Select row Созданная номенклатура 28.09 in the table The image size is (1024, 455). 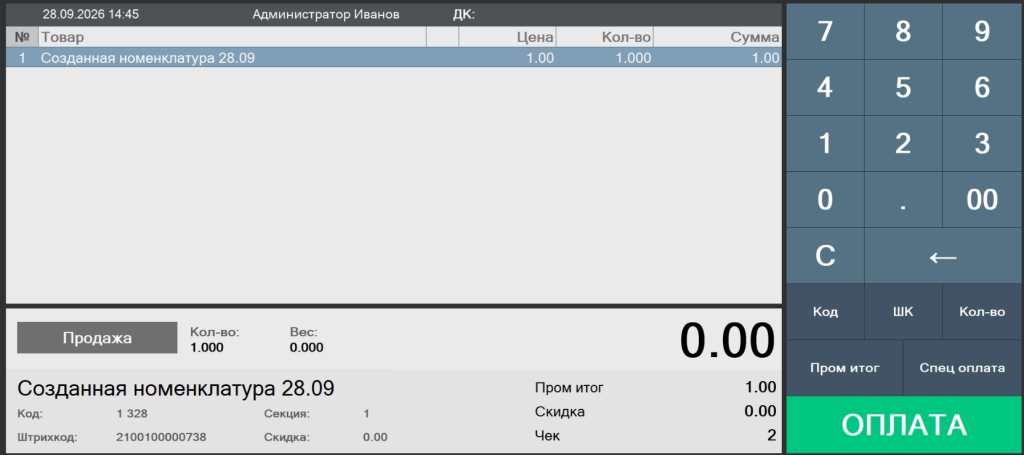click(394, 57)
